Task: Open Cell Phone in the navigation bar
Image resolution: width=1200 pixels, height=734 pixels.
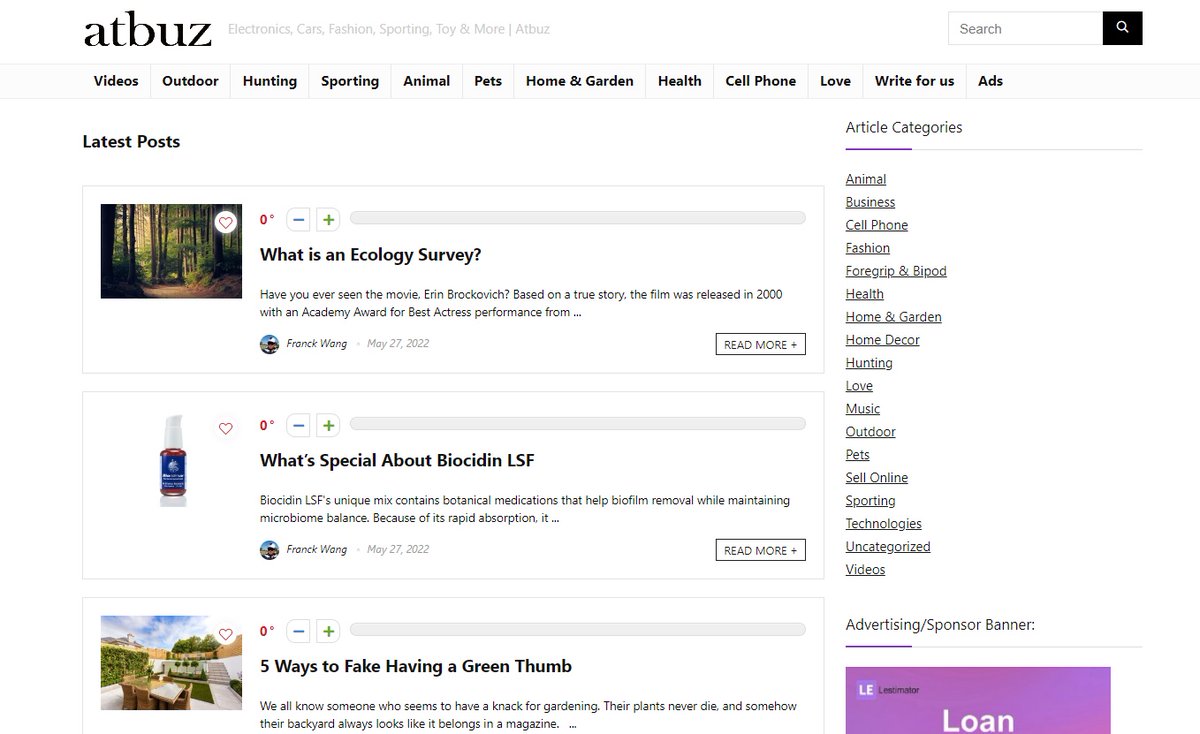Action: (761, 81)
